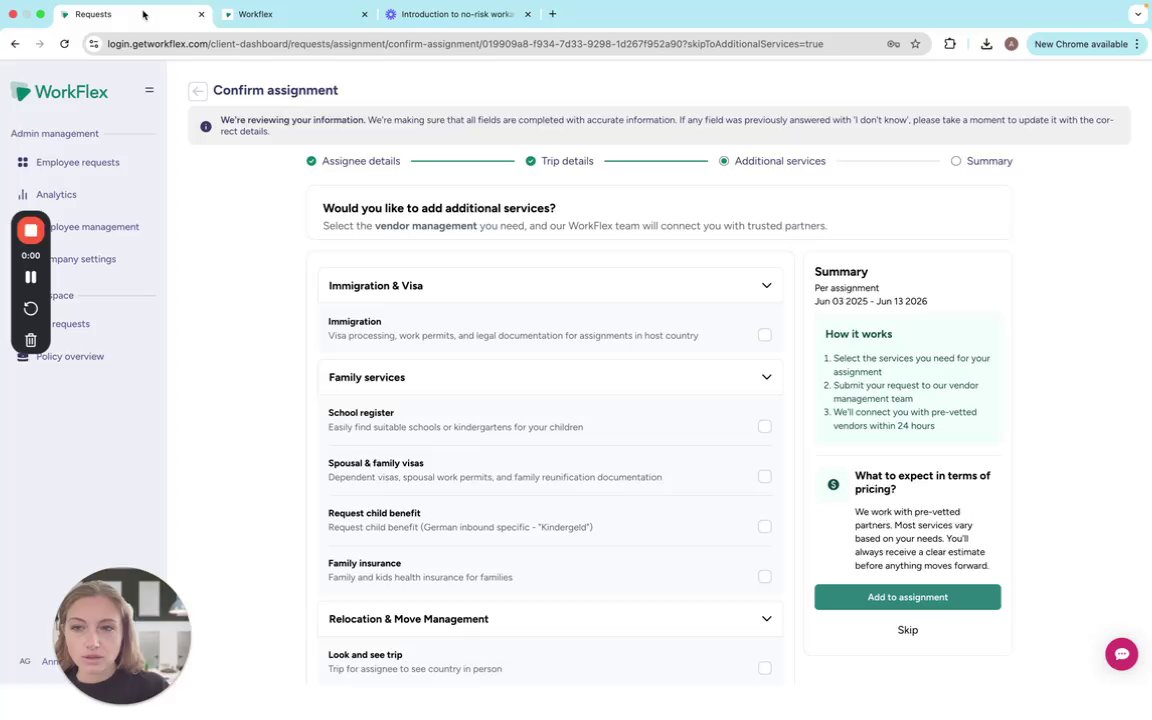Click the Skip link
Viewport: 1152px width, 720px height.
pyautogui.click(x=907, y=630)
